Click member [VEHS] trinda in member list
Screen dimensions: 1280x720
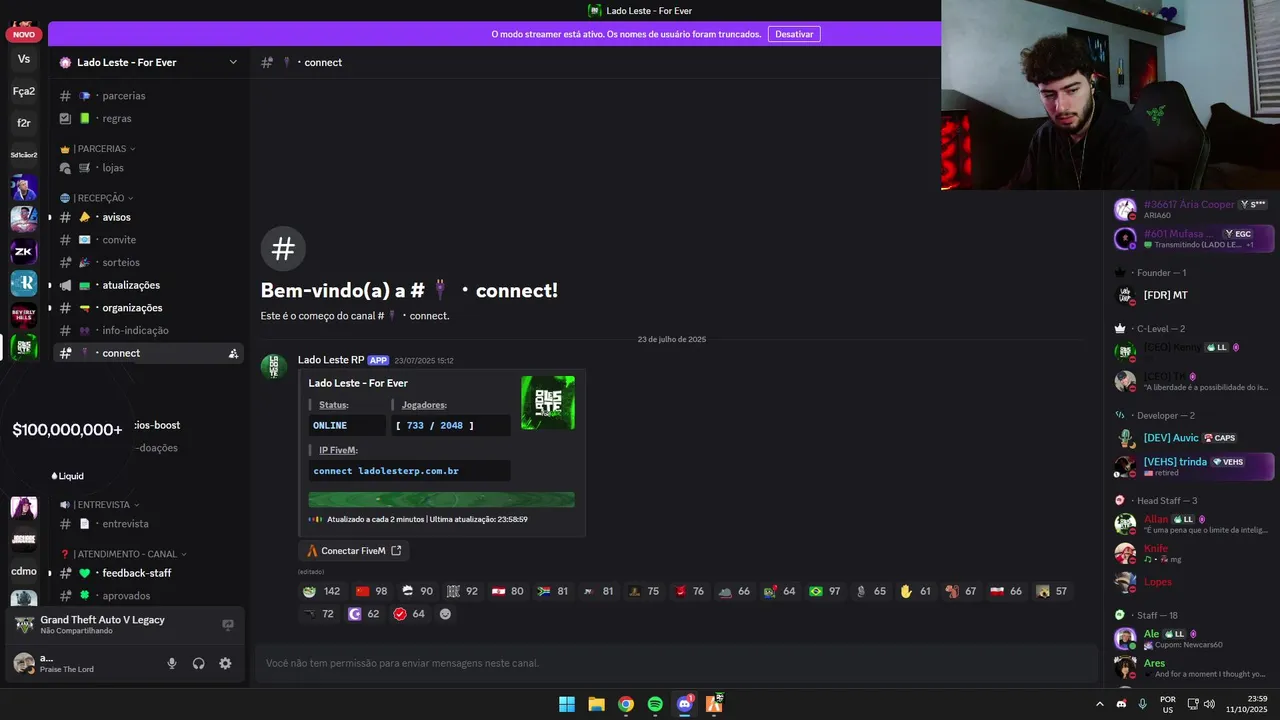pos(1193,466)
